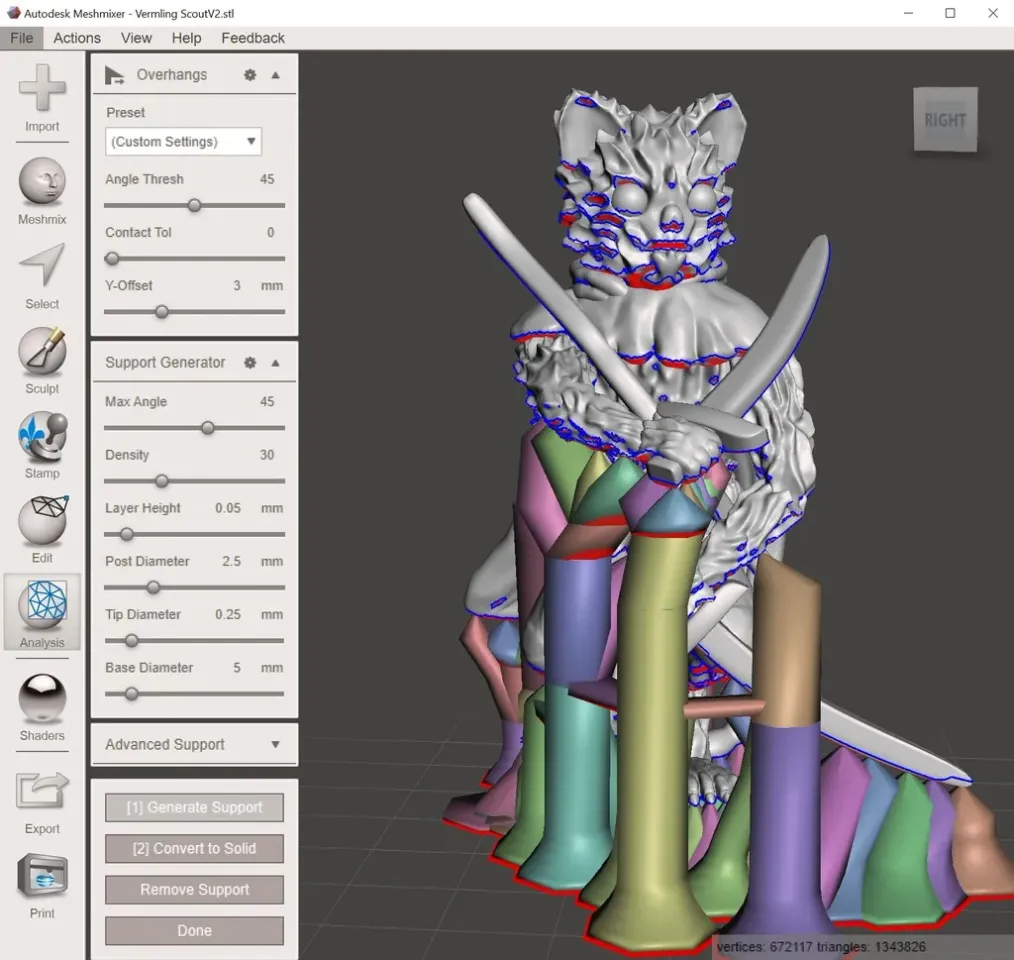Open Overhangs settings gear

250,75
